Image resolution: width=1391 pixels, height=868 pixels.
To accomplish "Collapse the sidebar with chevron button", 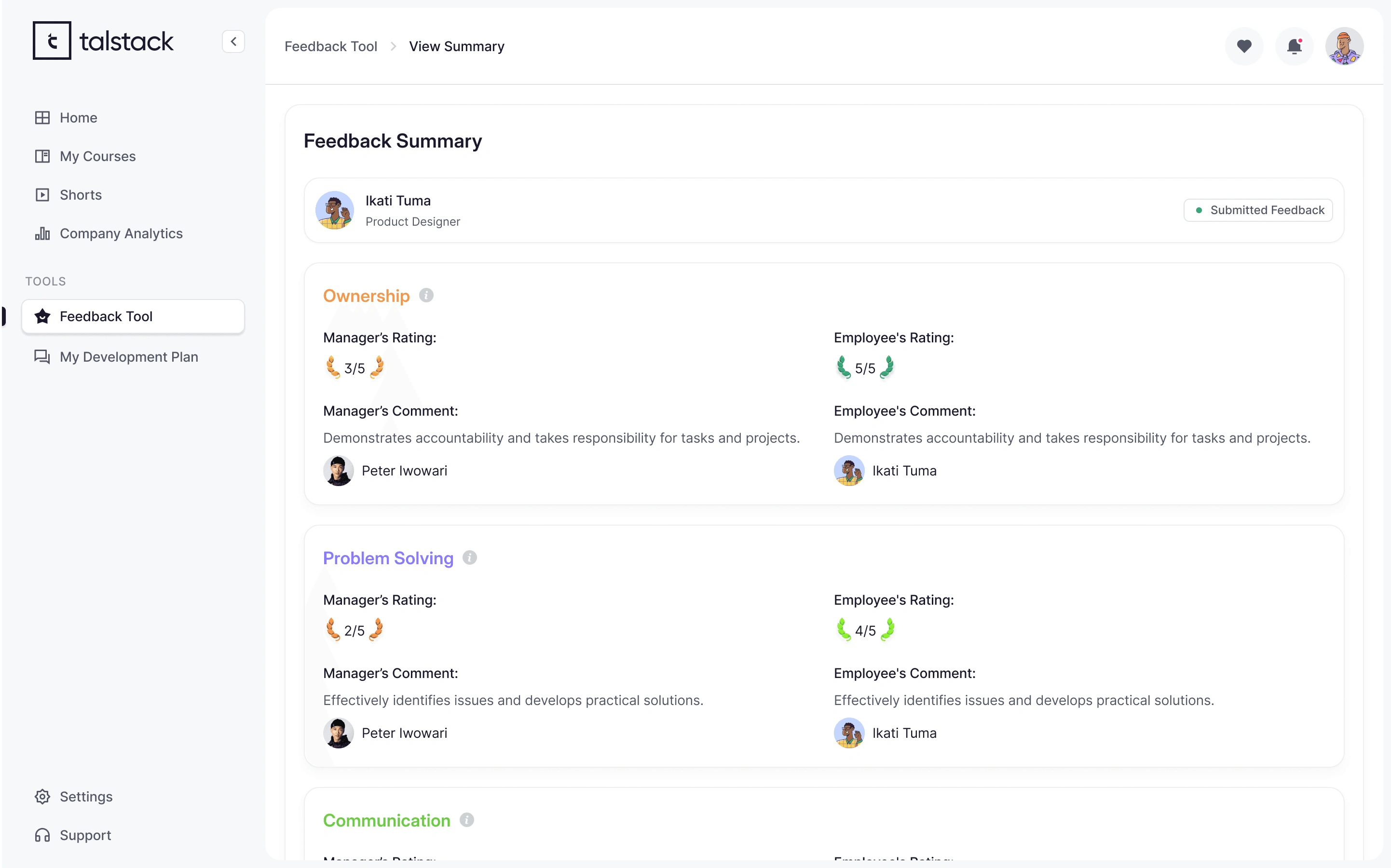I will point(233,41).
